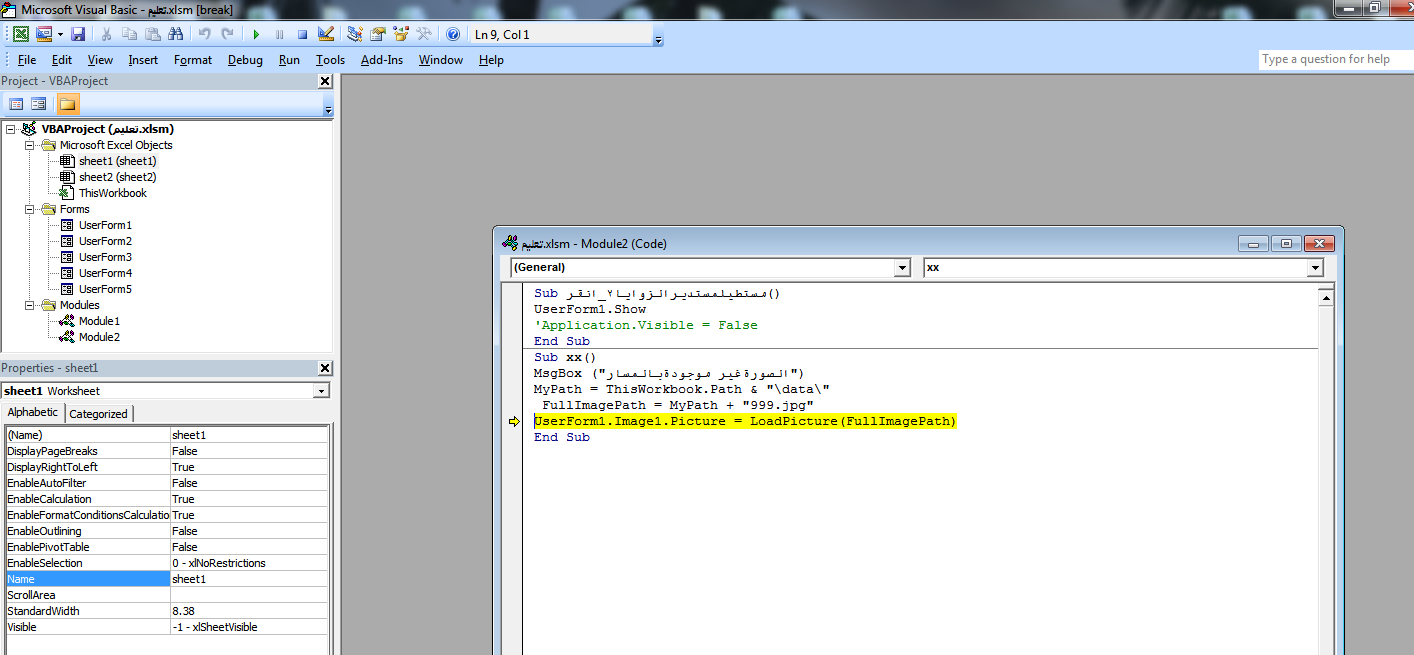
Task: Open the View menu
Action: pyautogui.click(x=100, y=60)
